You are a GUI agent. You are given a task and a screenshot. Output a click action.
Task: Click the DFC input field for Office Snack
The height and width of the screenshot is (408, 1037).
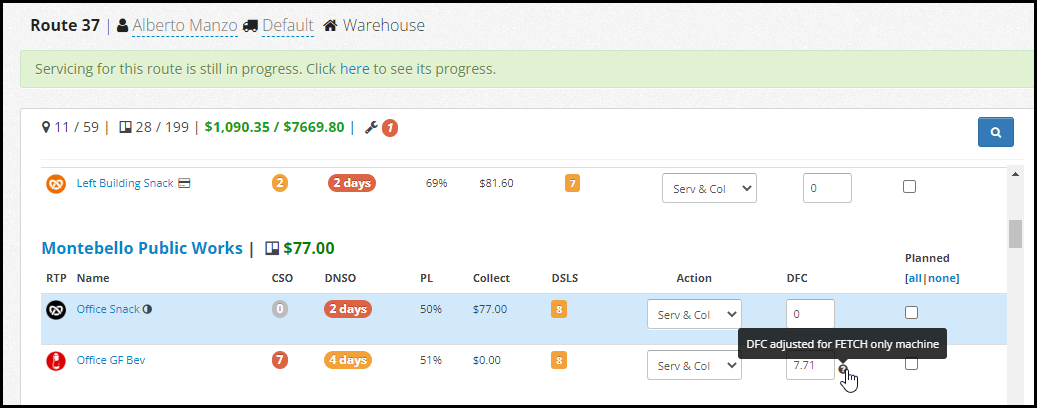pyautogui.click(x=809, y=314)
